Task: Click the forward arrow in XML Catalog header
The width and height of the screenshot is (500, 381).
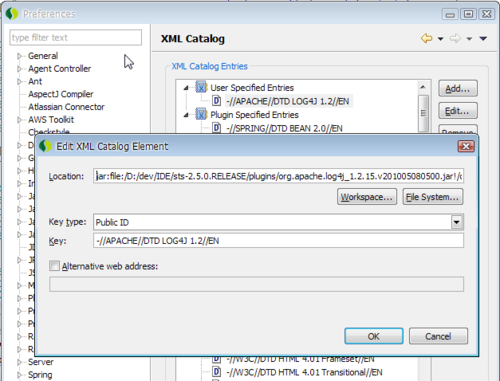Action: [x=455, y=38]
